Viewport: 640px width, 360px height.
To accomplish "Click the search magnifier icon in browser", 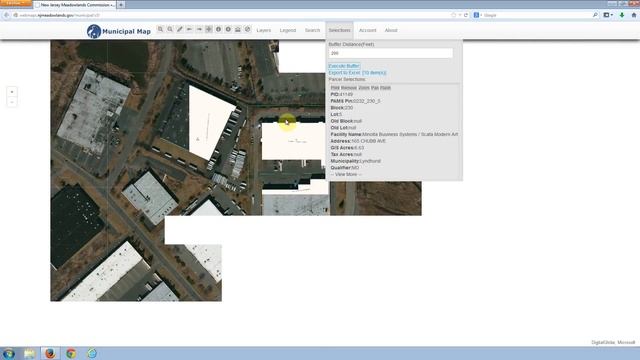I will pyautogui.click(x=595, y=15).
